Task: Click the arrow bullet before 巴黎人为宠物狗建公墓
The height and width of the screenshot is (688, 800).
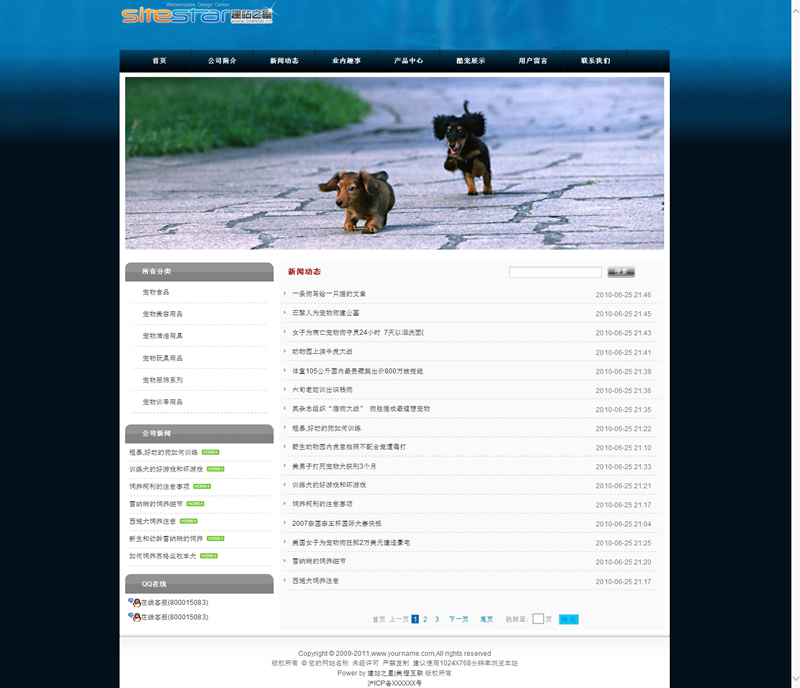Action: [x=285, y=313]
